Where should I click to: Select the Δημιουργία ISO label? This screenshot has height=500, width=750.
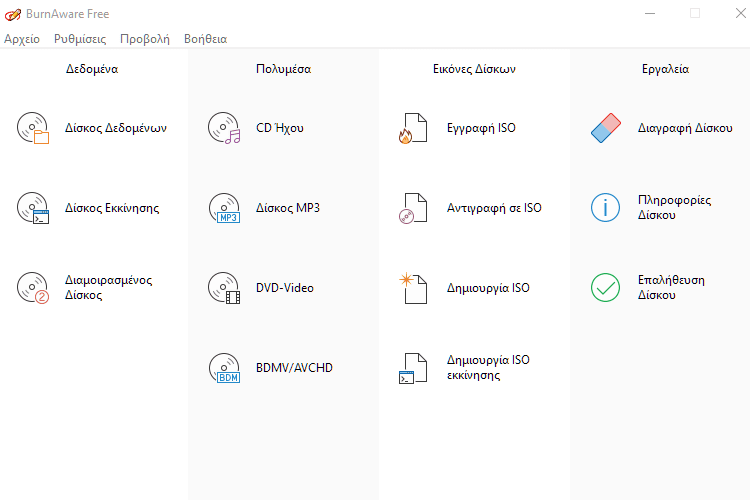tap(488, 288)
